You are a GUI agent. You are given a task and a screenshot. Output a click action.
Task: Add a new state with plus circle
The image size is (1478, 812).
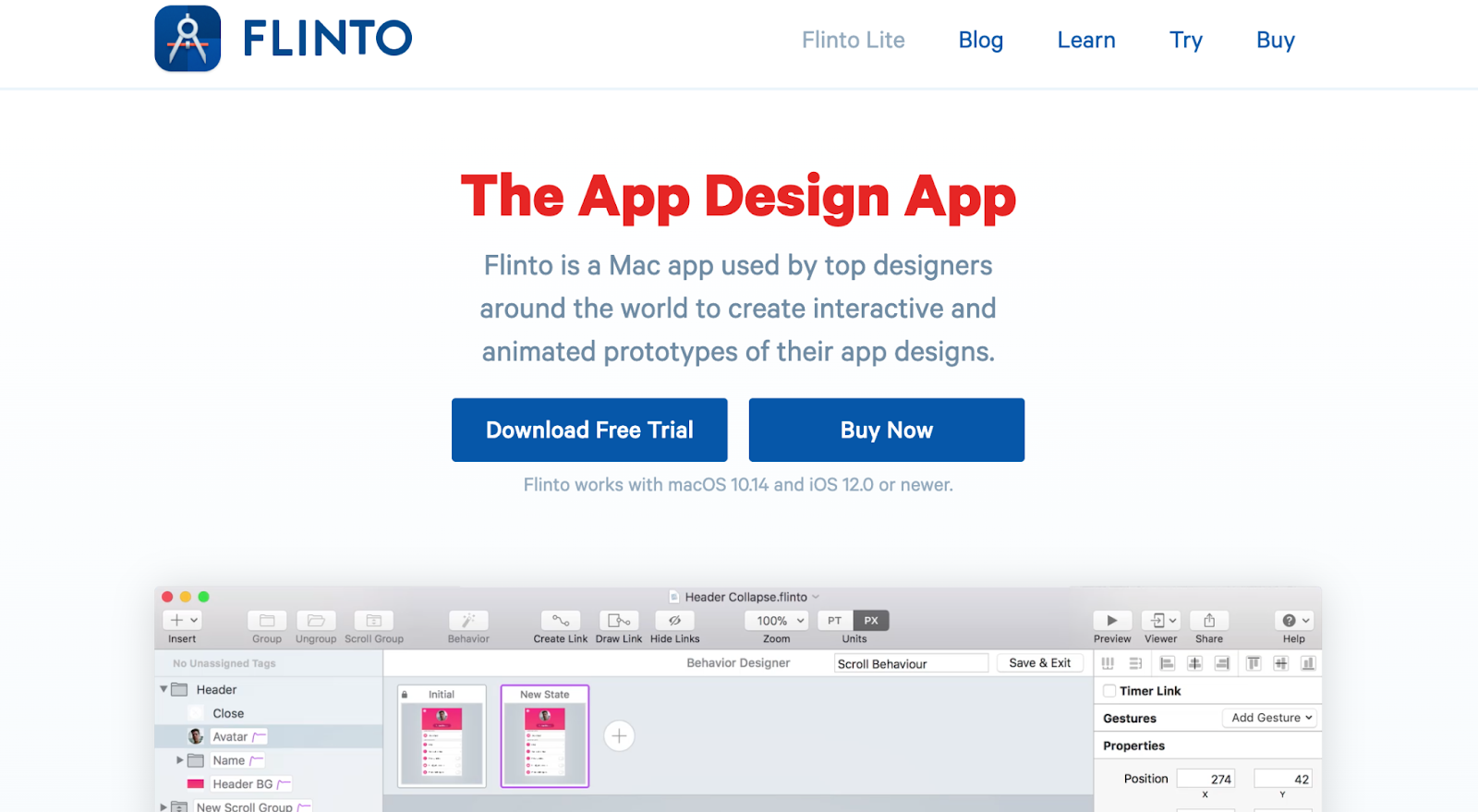click(619, 735)
